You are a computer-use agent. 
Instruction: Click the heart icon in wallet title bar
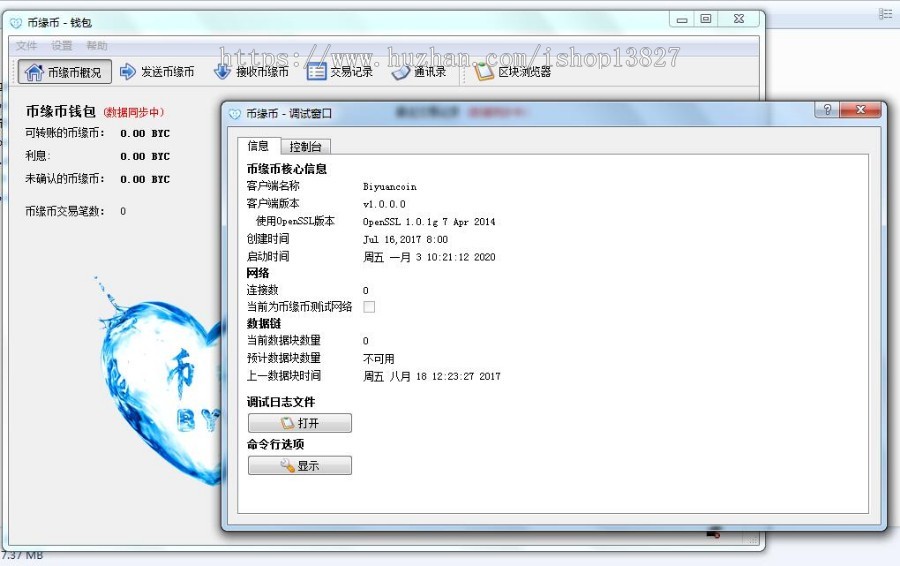(x=16, y=22)
